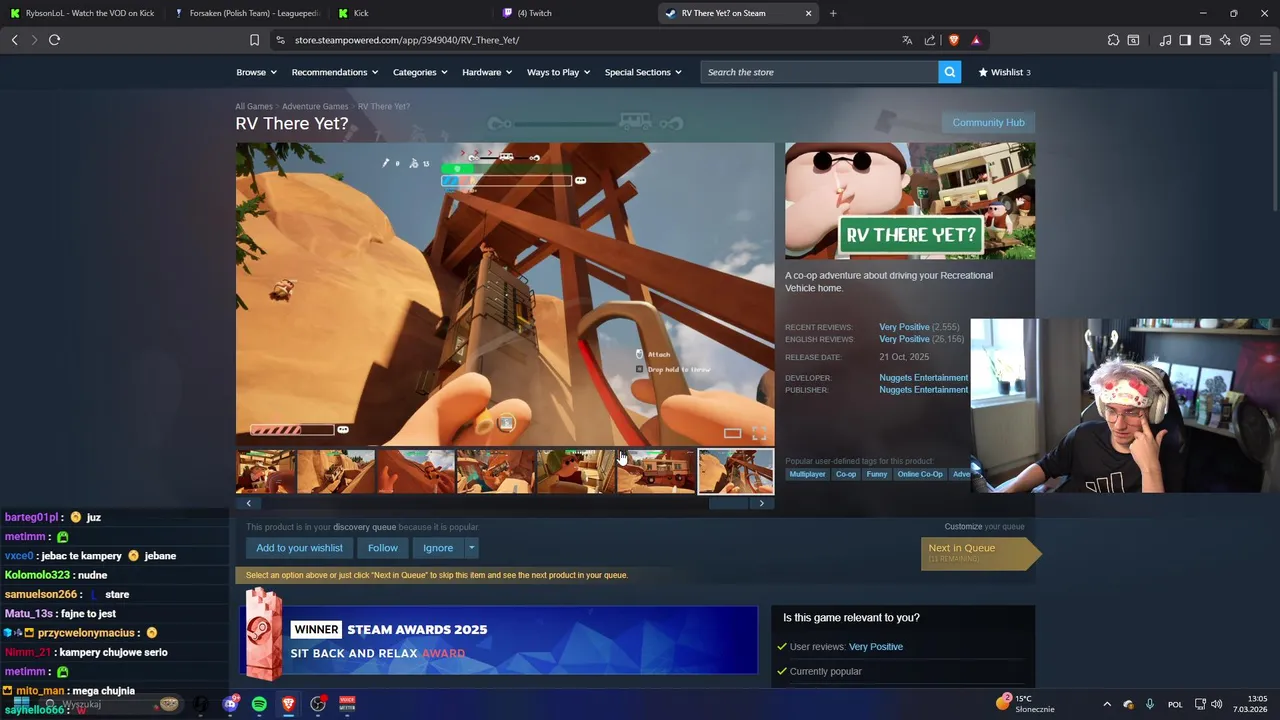Open Nuggets Entertainment publisher link
Image resolution: width=1280 pixels, height=720 pixels.
(923, 390)
